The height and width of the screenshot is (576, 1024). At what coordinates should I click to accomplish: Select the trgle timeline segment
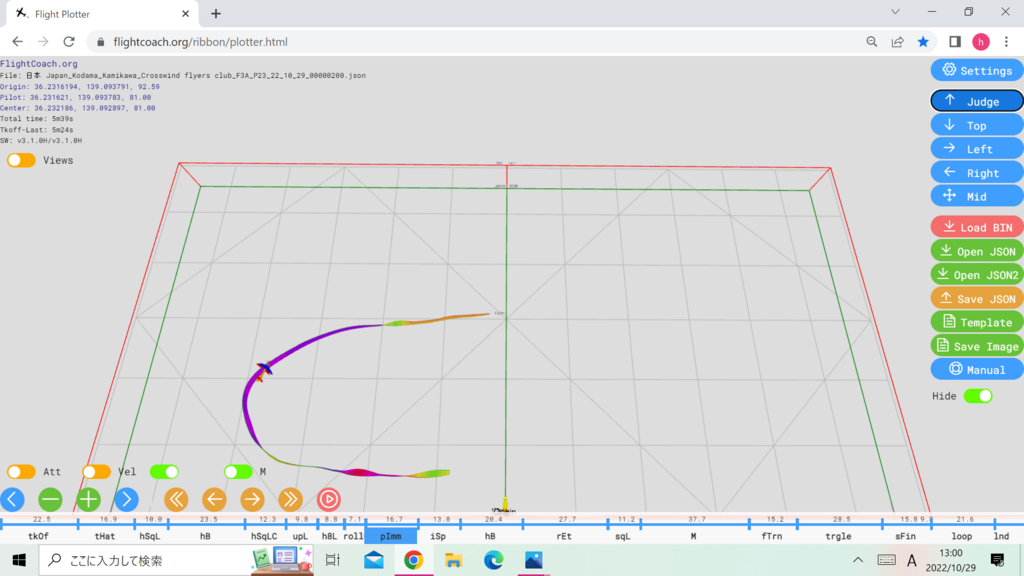tap(839, 536)
